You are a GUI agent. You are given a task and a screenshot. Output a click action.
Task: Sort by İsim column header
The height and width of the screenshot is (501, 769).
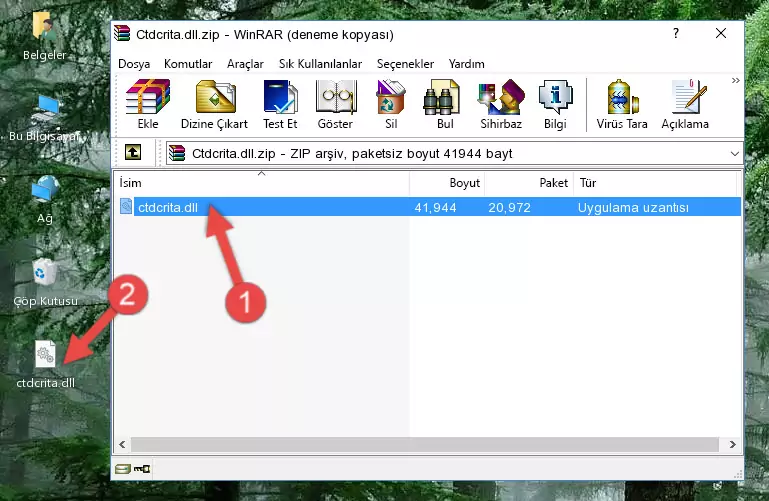pyautogui.click(x=262, y=183)
